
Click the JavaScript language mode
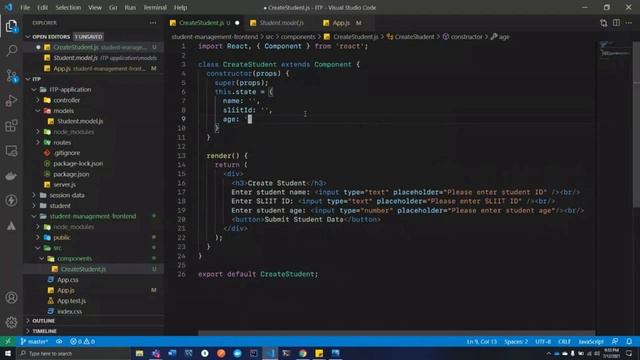591,341
